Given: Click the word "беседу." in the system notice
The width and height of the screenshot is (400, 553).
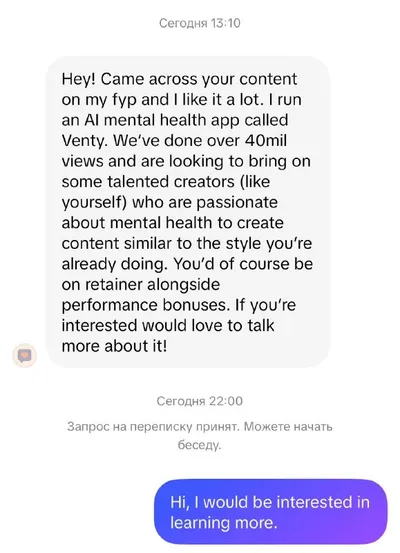Looking at the screenshot, I should tap(200, 445).
